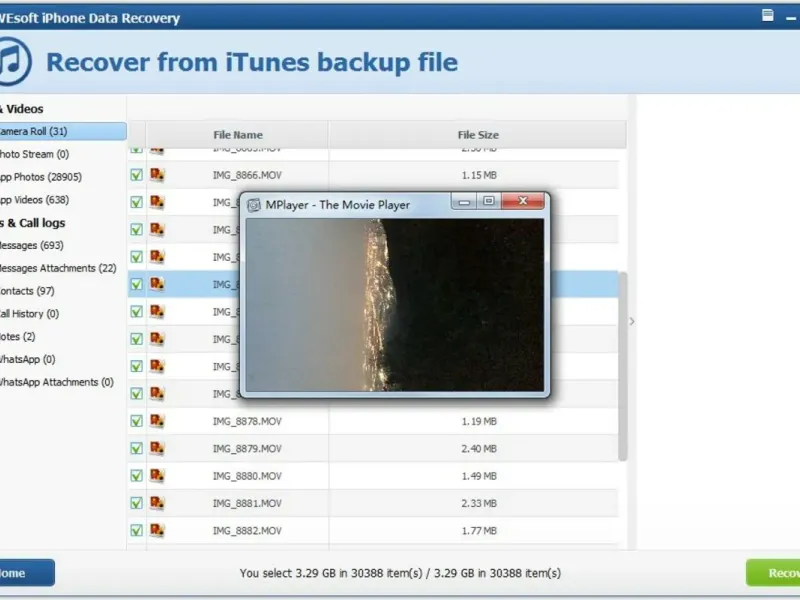This screenshot has height=600, width=800.
Task: Uncheck the IMG_8866.MOV checkbox
Action: point(136,175)
